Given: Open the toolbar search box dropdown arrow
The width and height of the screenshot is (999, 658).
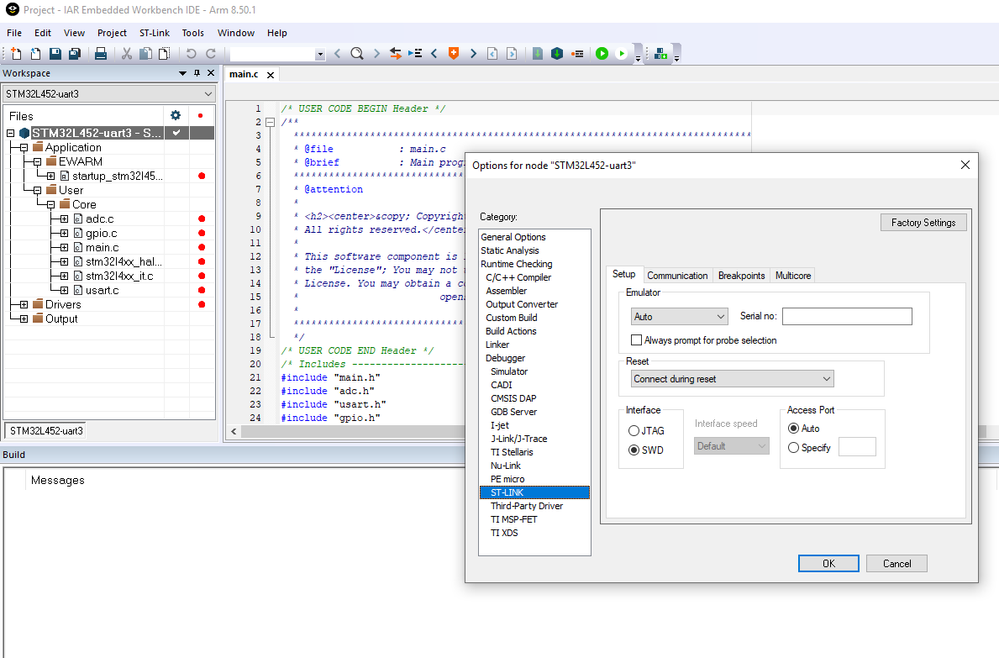Looking at the screenshot, I should (x=320, y=55).
